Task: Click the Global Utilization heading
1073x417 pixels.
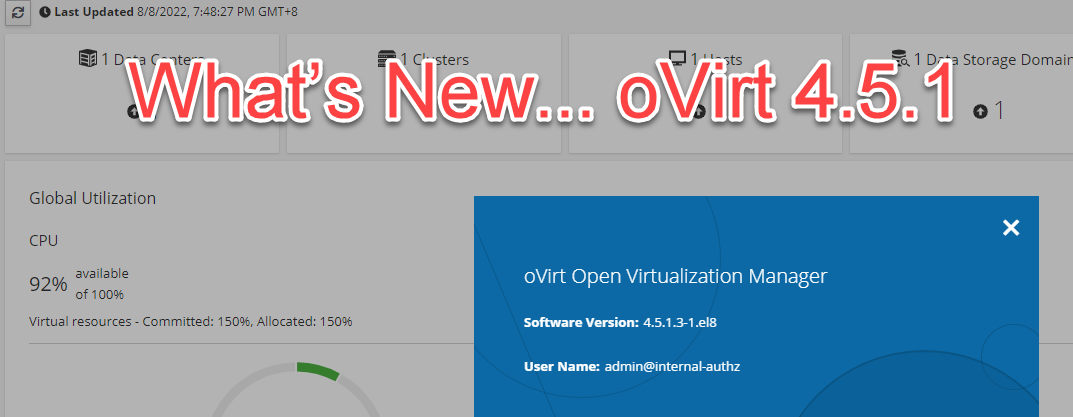Action: (x=92, y=199)
